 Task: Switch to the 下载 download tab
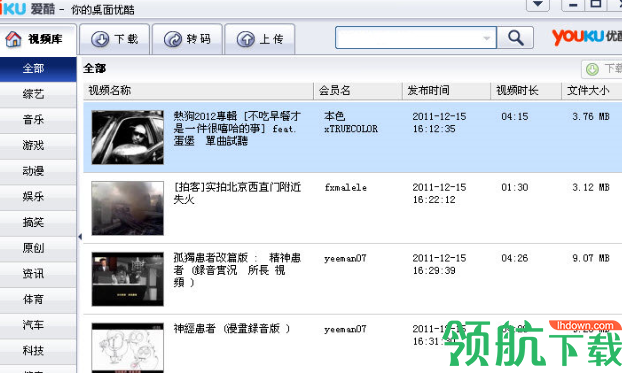(115, 39)
